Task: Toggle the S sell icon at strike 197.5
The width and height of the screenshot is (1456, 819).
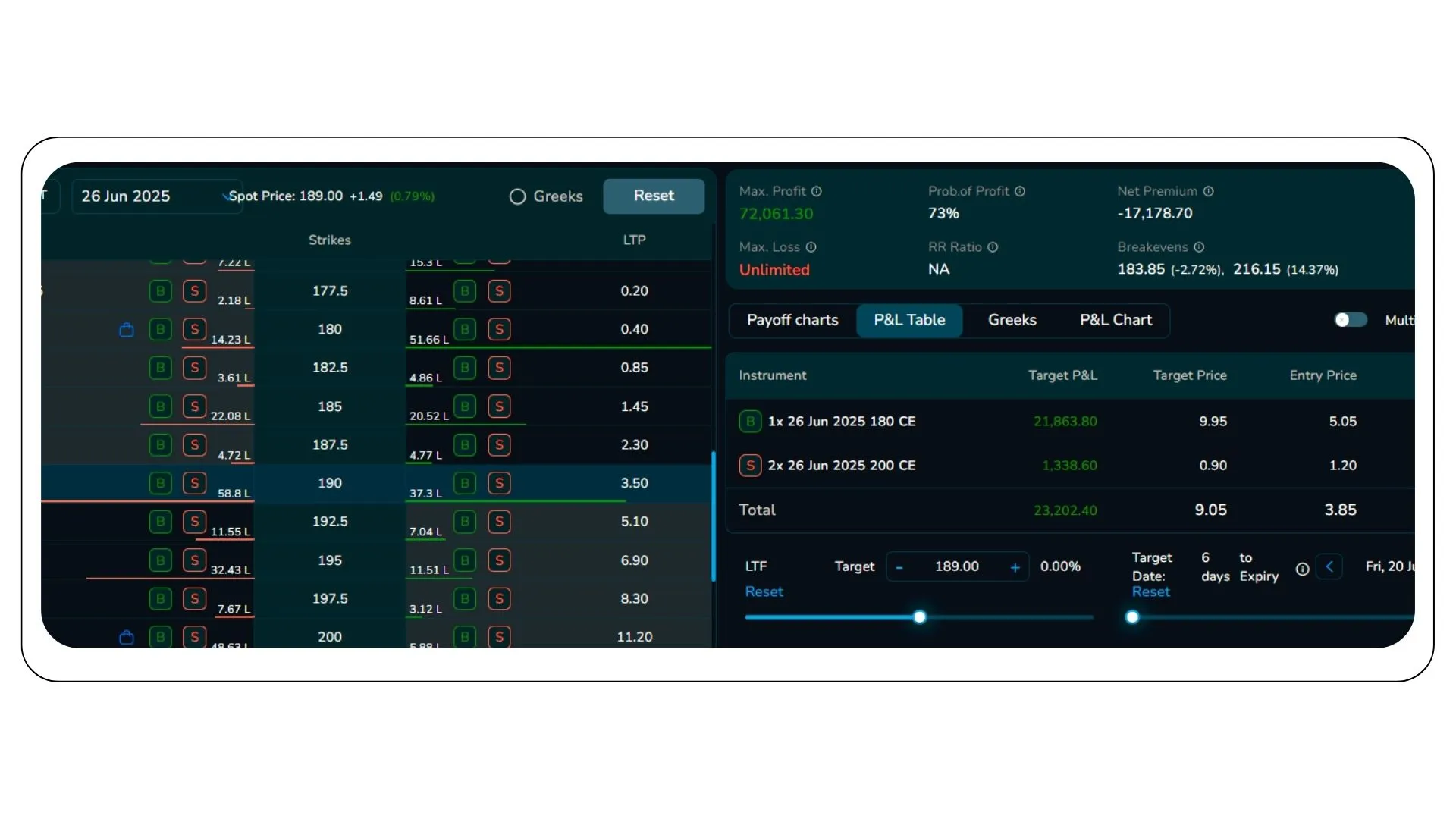Action: (194, 598)
